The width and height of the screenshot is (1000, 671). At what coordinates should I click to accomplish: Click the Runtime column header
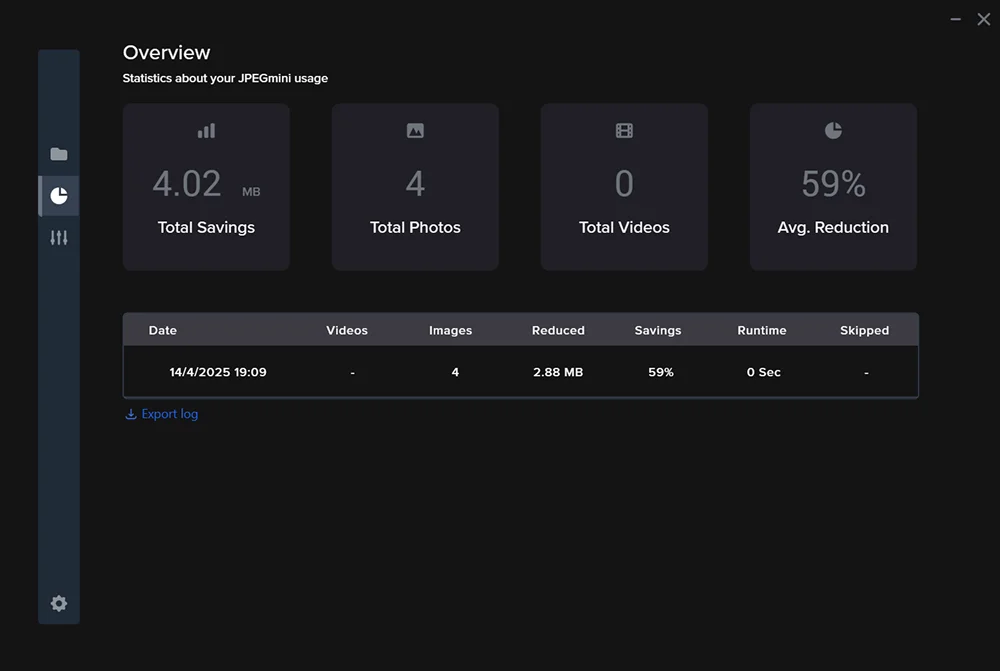tap(762, 330)
